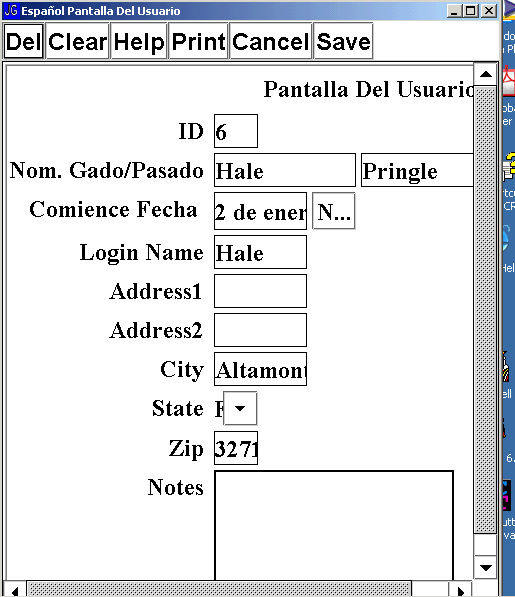
Task: Print the user screen form
Action: pyautogui.click(x=198, y=41)
